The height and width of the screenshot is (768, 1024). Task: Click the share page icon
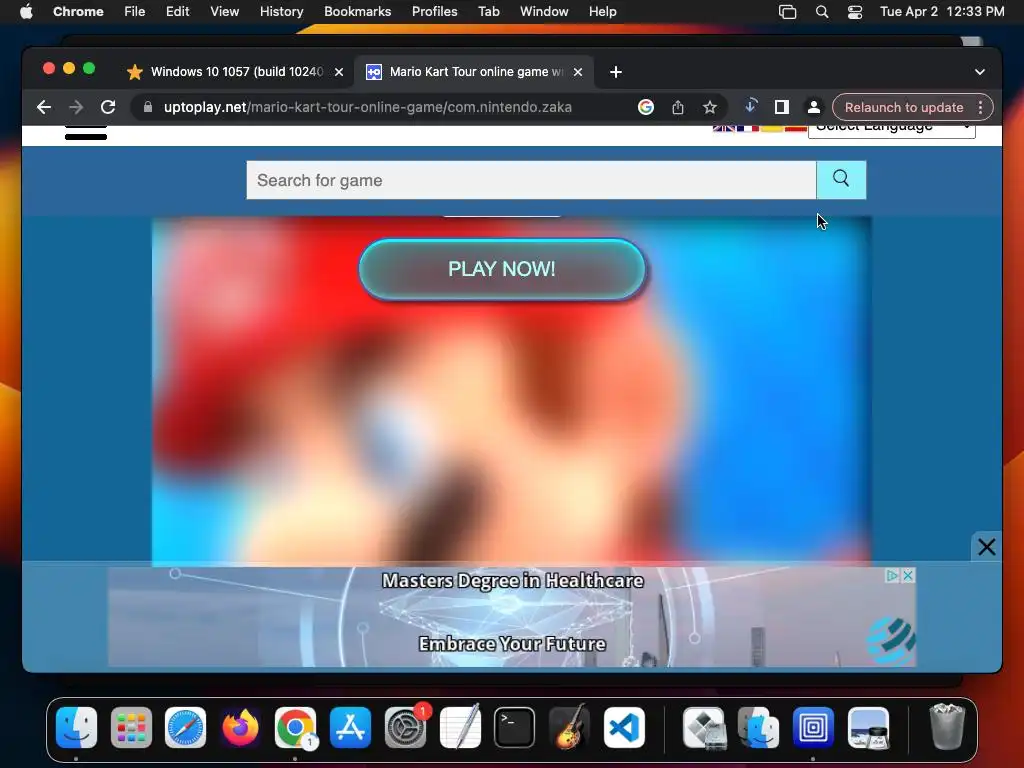678,107
